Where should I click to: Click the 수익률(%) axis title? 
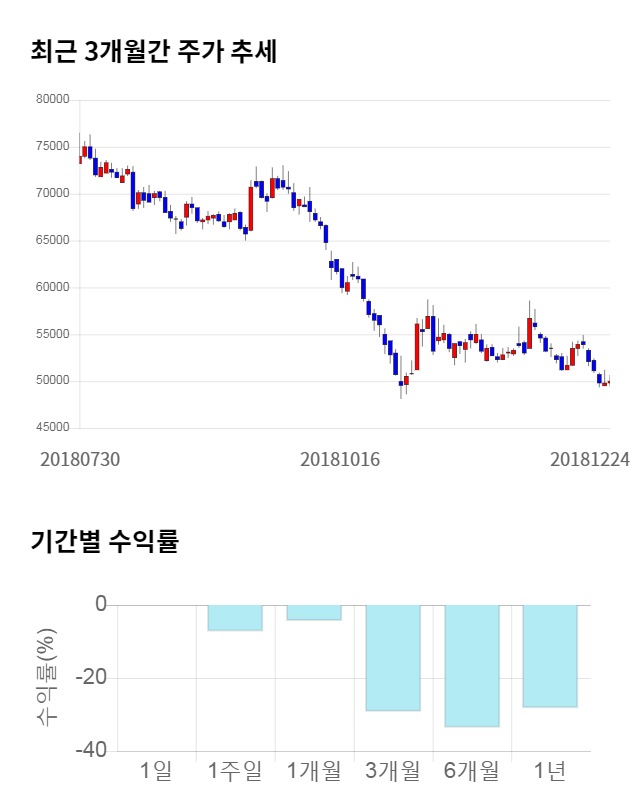(47, 678)
